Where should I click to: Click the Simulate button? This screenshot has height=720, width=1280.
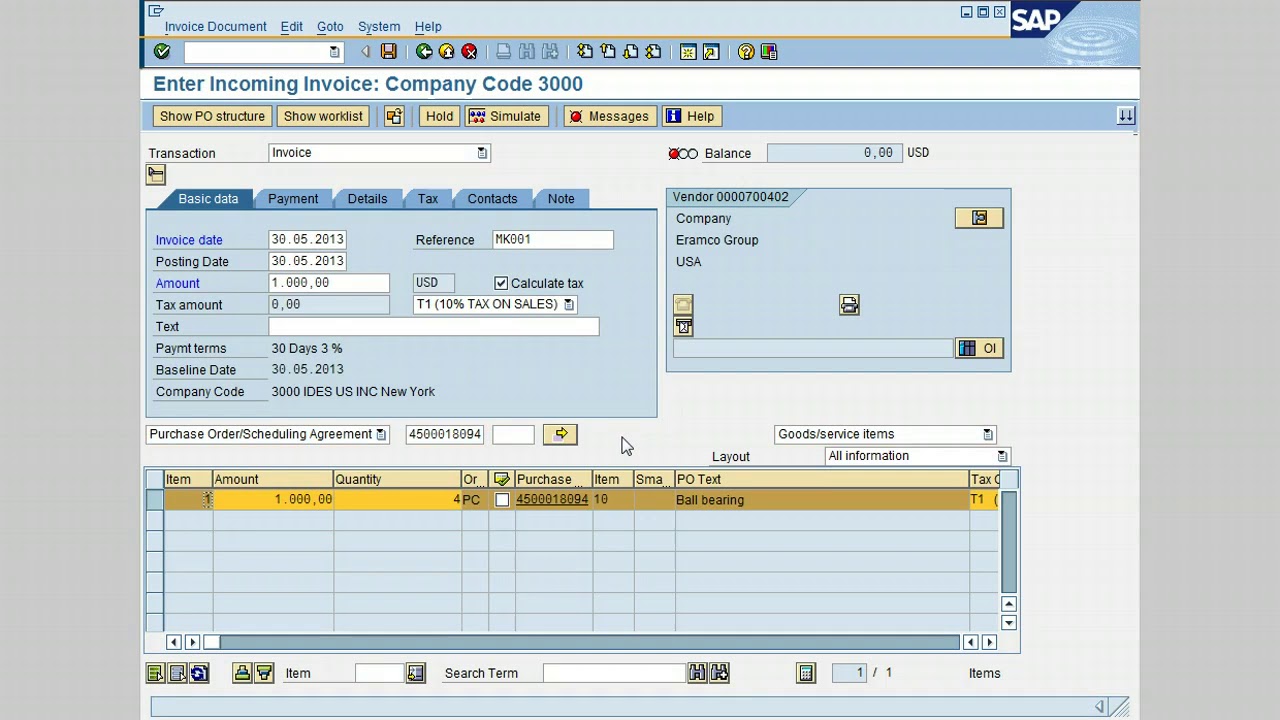coord(504,116)
